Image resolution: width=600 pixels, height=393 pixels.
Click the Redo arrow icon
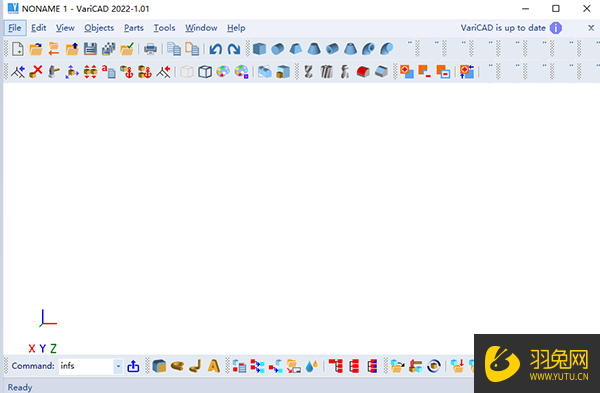[234, 49]
